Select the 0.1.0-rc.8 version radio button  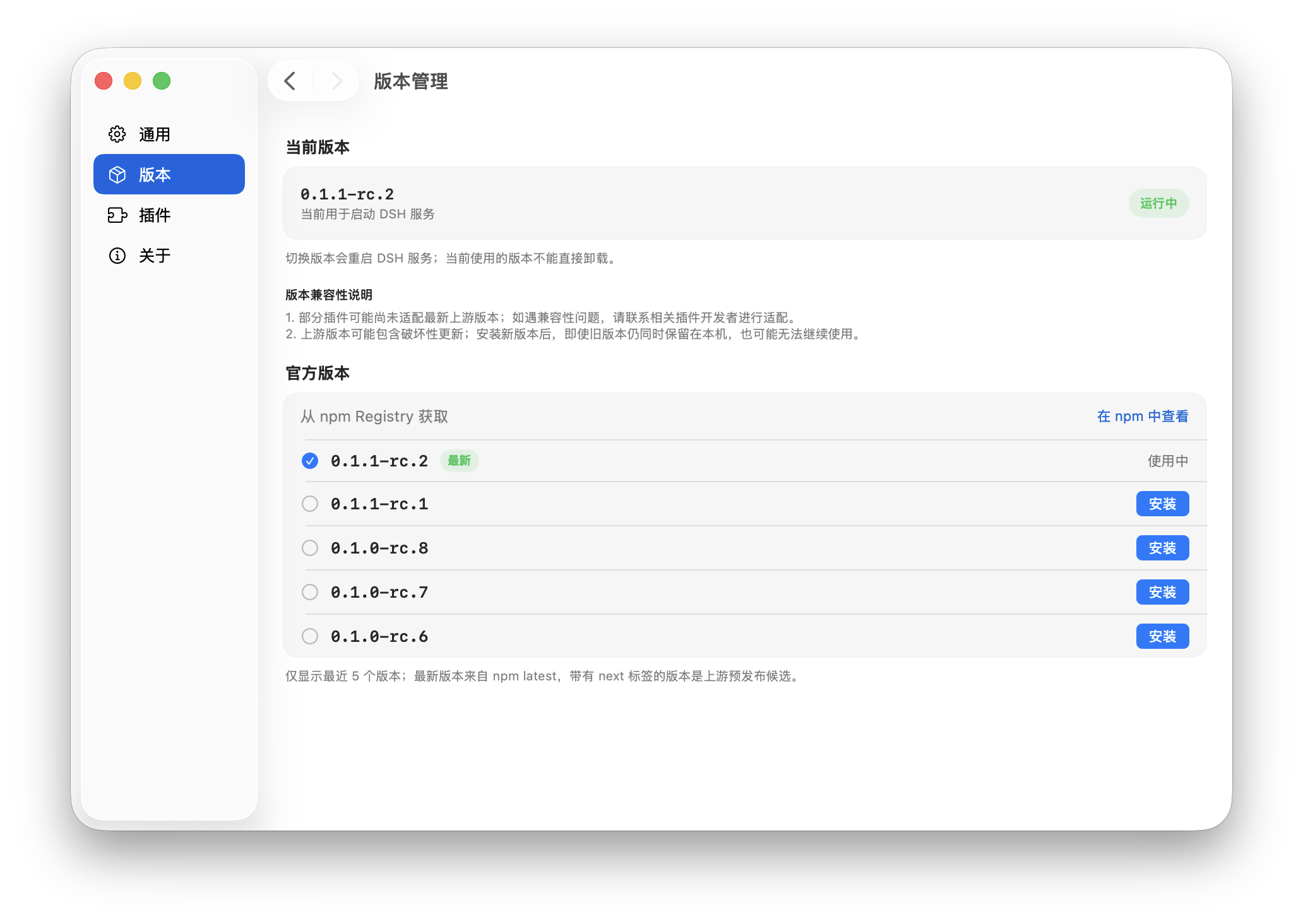click(310, 548)
